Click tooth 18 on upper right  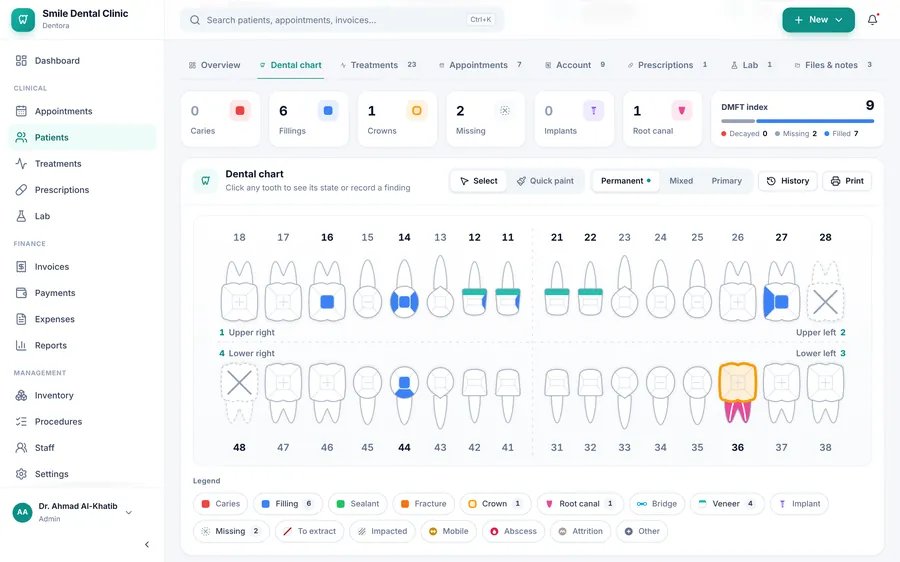pos(239,290)
